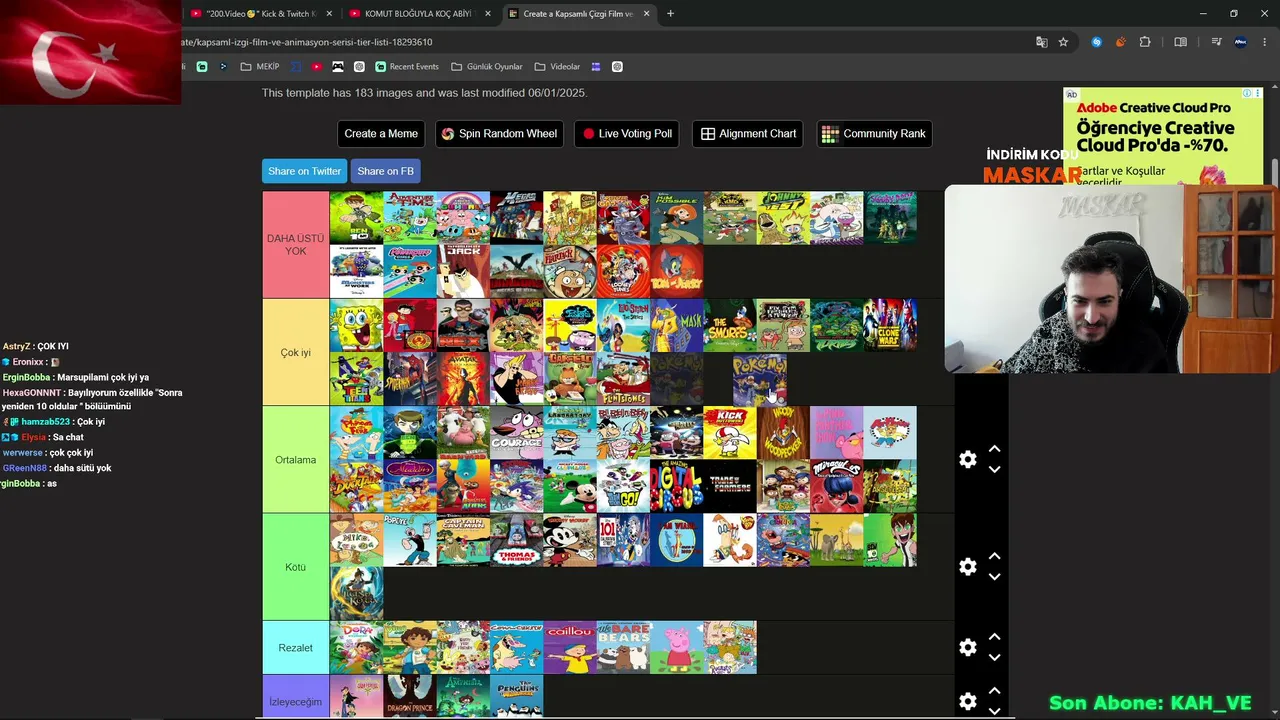
Task: Toggle the browser side panel
Action: click(1181, 42)
